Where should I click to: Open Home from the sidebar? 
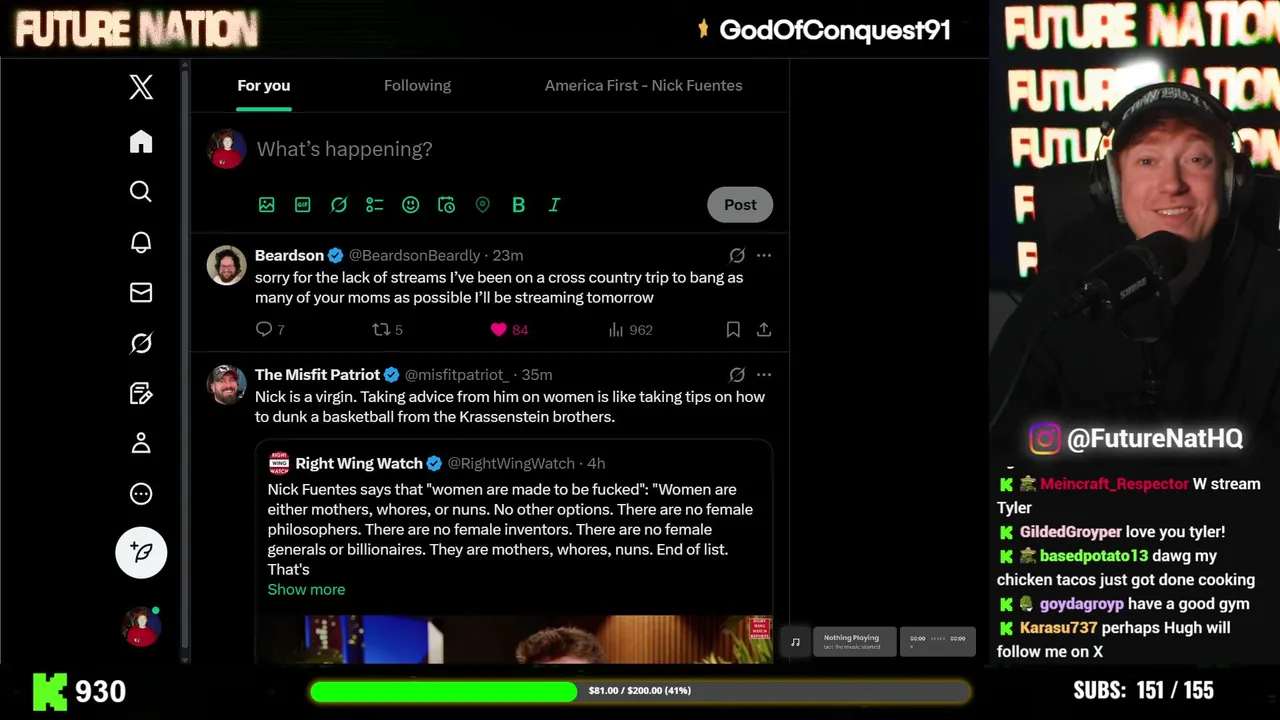141,141
